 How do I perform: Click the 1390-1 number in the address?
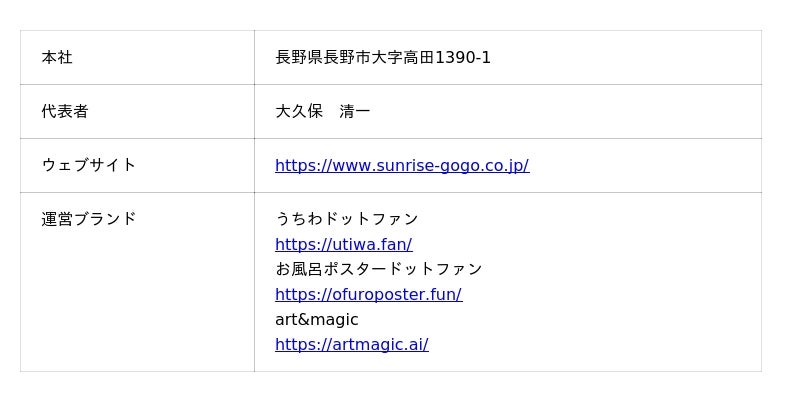click(463, 58)
